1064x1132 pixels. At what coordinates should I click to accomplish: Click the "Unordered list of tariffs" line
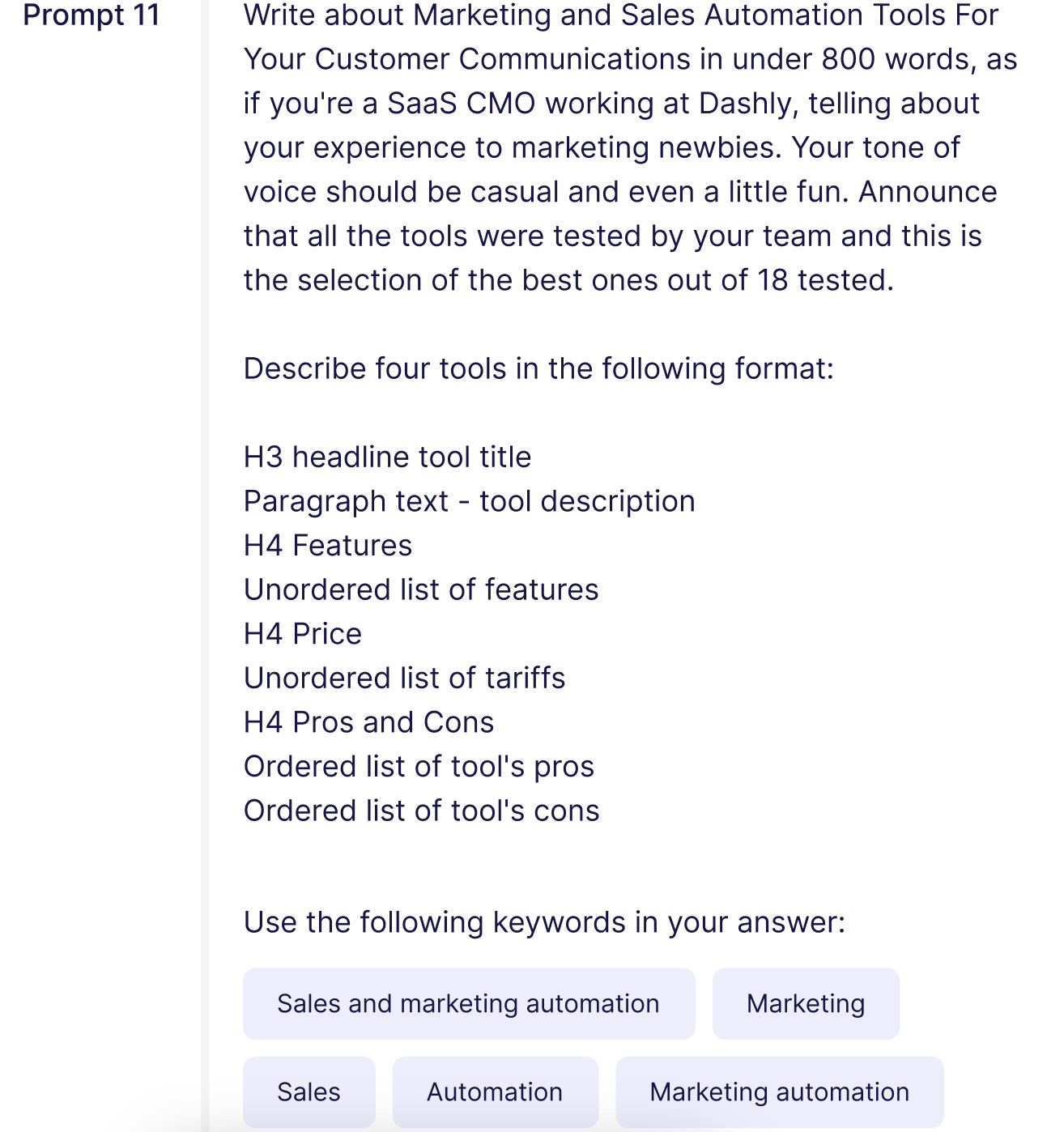[x=404, y=679]
